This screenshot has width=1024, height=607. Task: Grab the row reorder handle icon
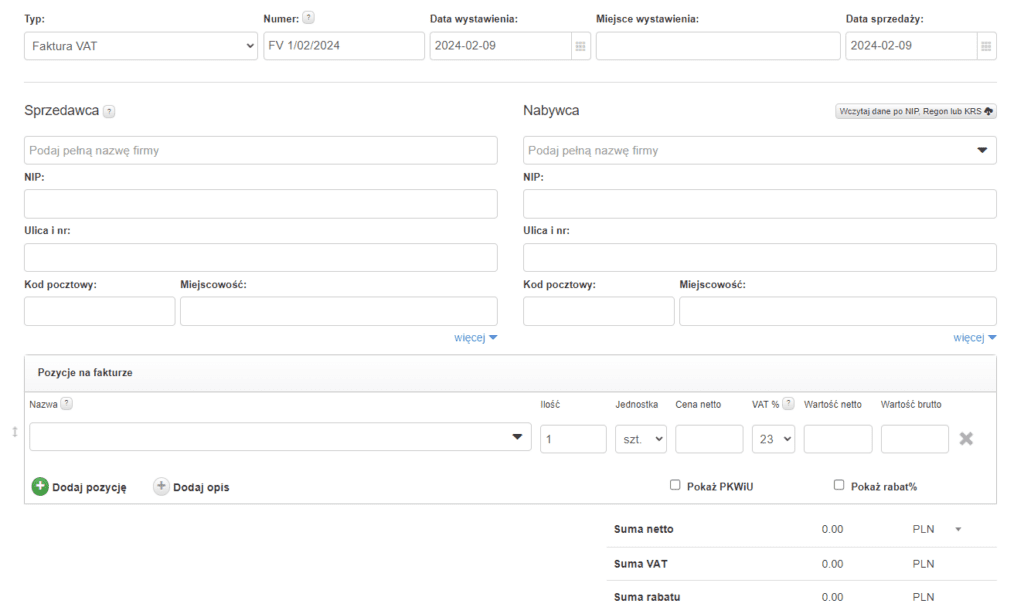(14, 432)
